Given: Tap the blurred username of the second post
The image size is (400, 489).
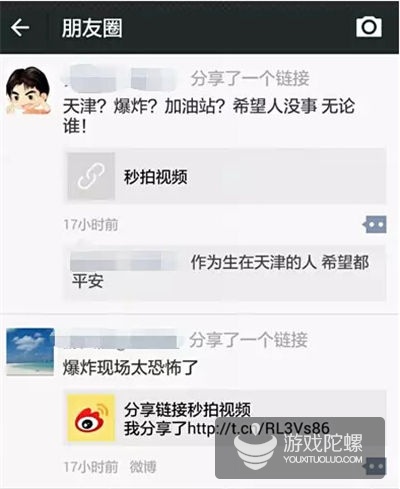Looking at the screenshot, I should [118, 341].
